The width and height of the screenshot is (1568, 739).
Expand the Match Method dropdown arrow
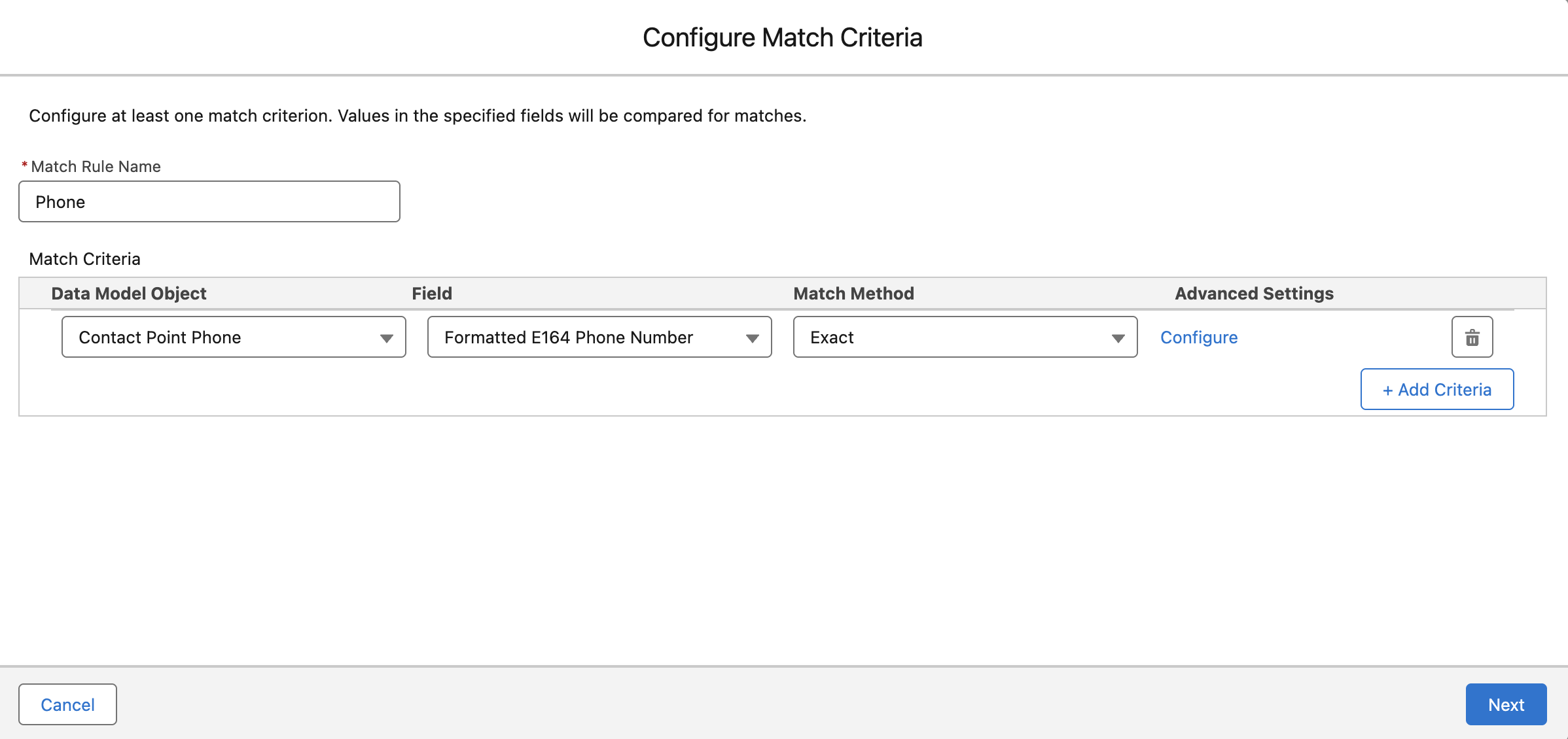(x=1118, y=338)
